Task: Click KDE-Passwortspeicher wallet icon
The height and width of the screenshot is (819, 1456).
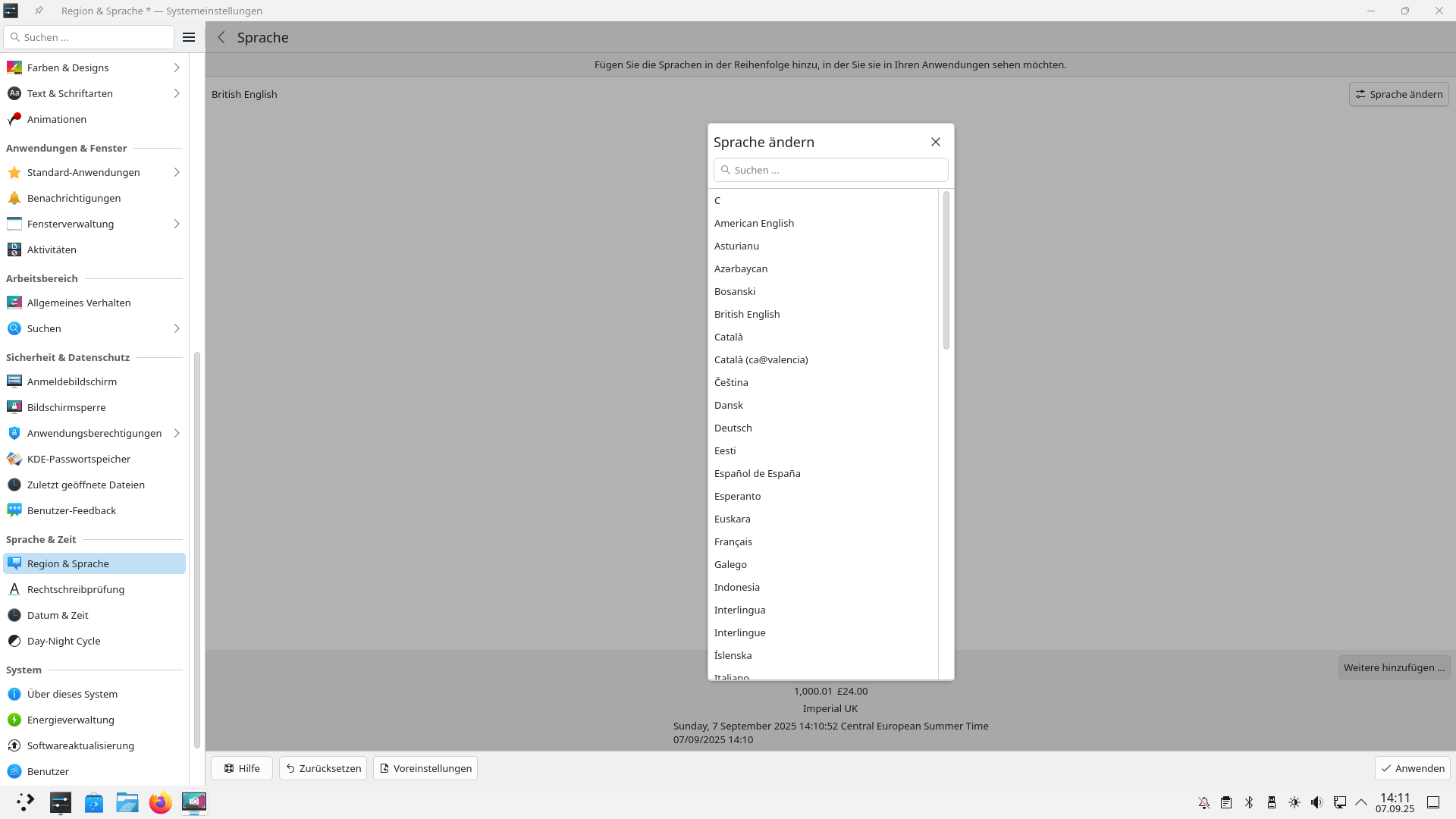Action: coord(14,459)
